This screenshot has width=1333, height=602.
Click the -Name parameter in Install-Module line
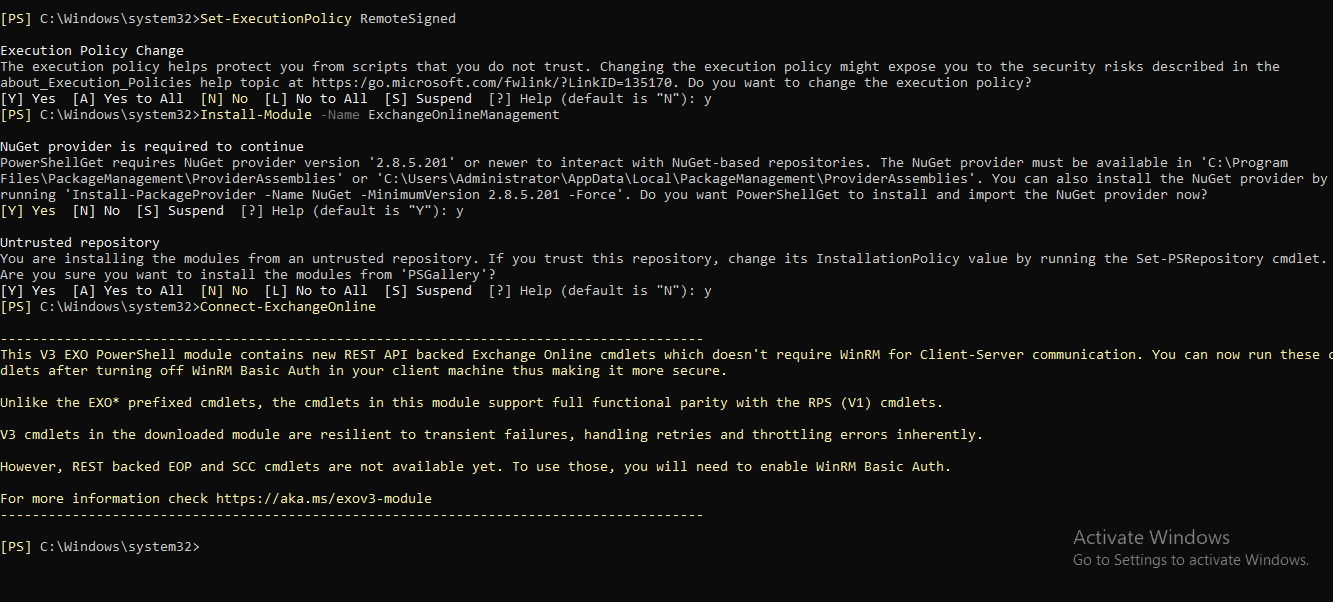pyautogui.click(x=340, y=115)
